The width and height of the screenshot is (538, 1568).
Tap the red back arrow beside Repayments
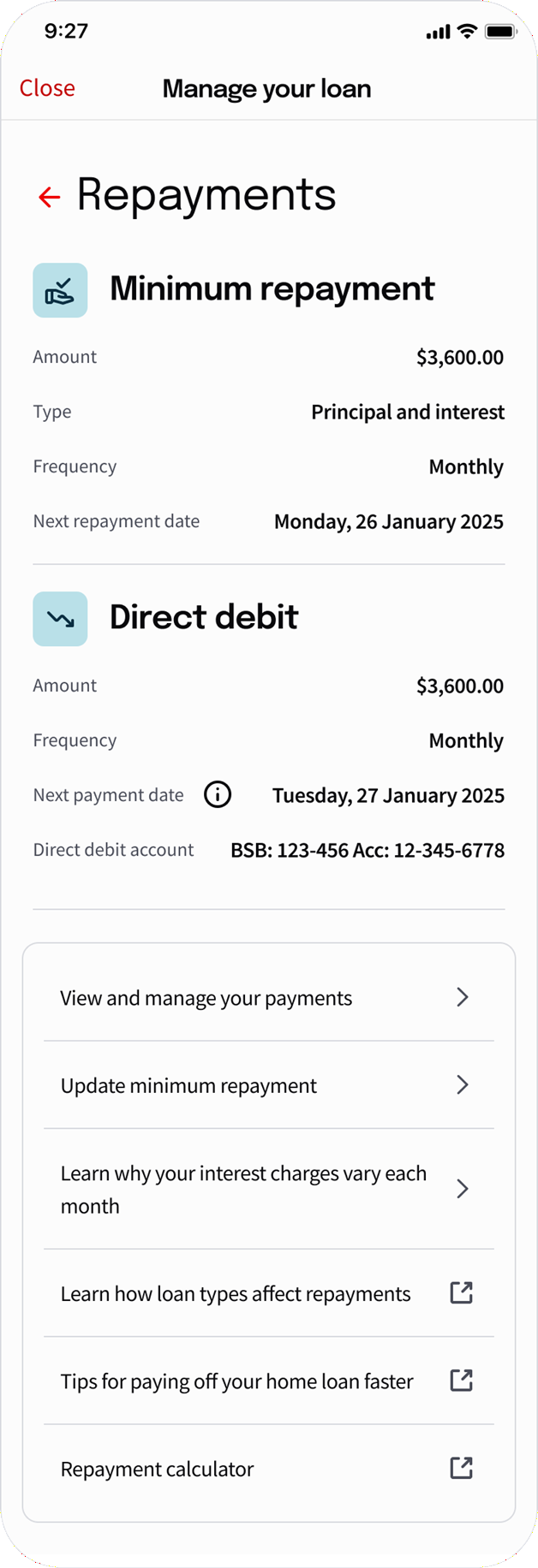(x=50, y=198)
